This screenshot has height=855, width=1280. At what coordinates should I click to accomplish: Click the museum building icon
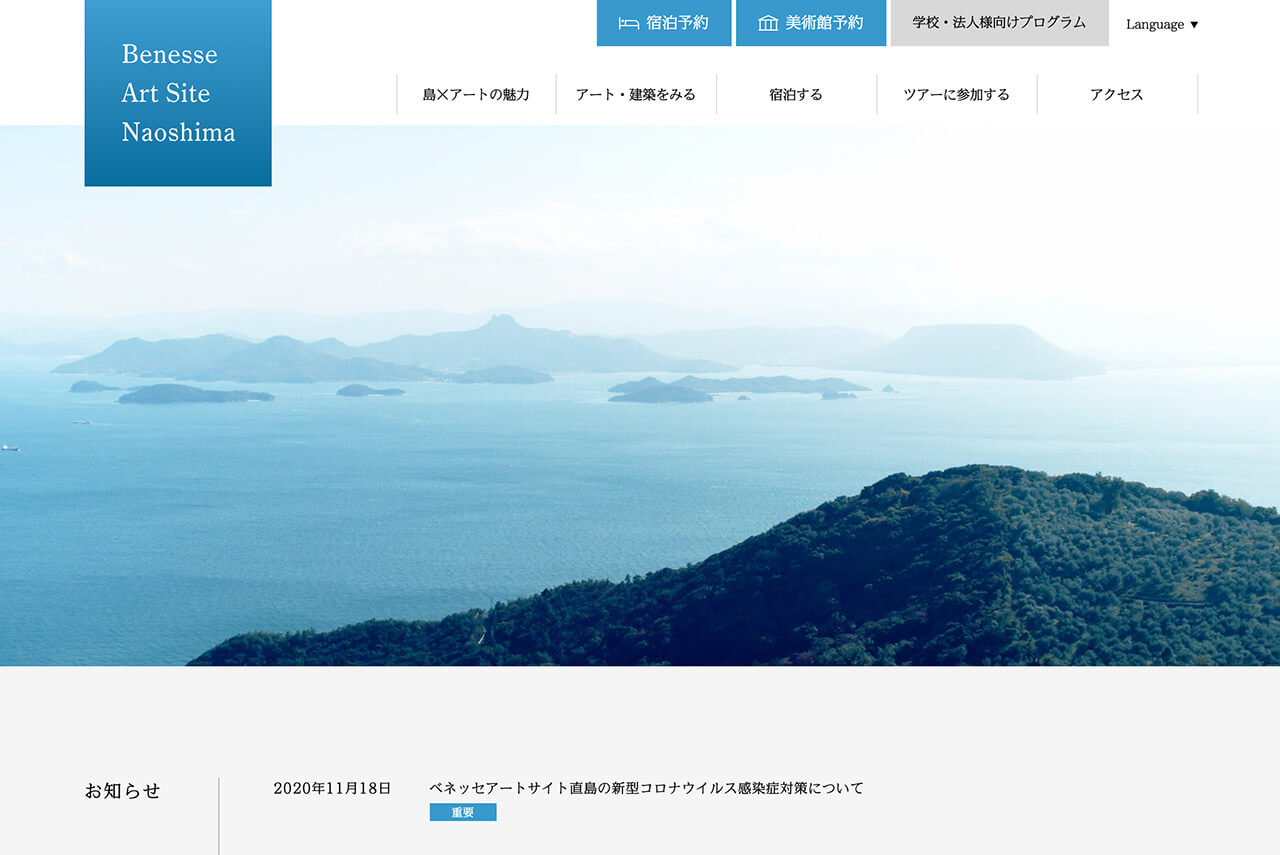tap(767, 23)
